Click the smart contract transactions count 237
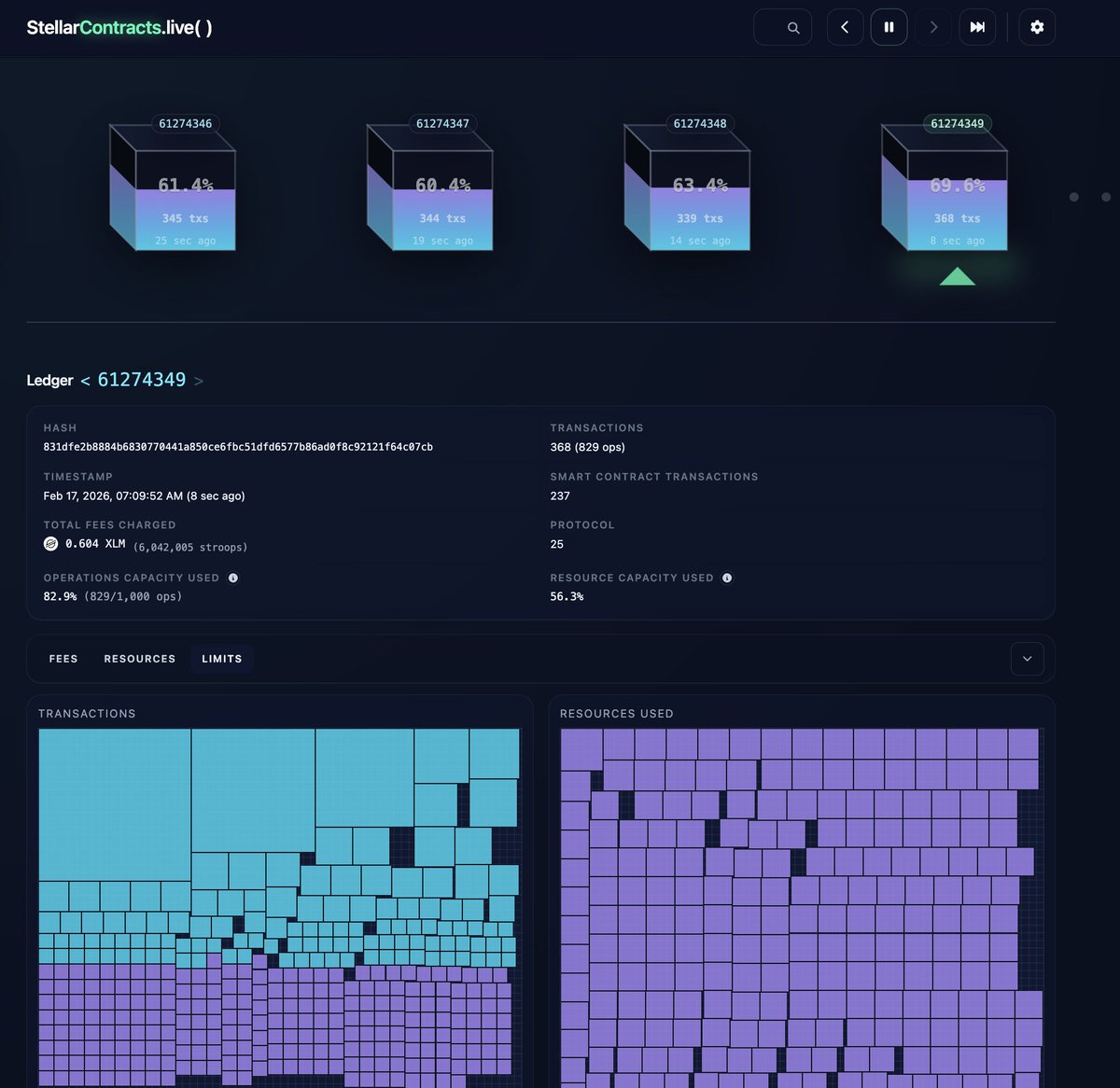The width and height of the screenshot is (1120, 1088). click(560, 495)
